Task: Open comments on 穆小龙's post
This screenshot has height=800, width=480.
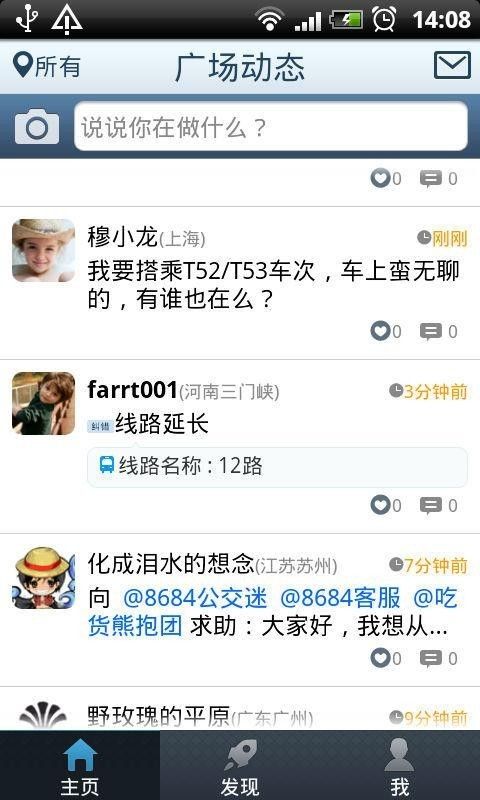Action: point(438,332)
